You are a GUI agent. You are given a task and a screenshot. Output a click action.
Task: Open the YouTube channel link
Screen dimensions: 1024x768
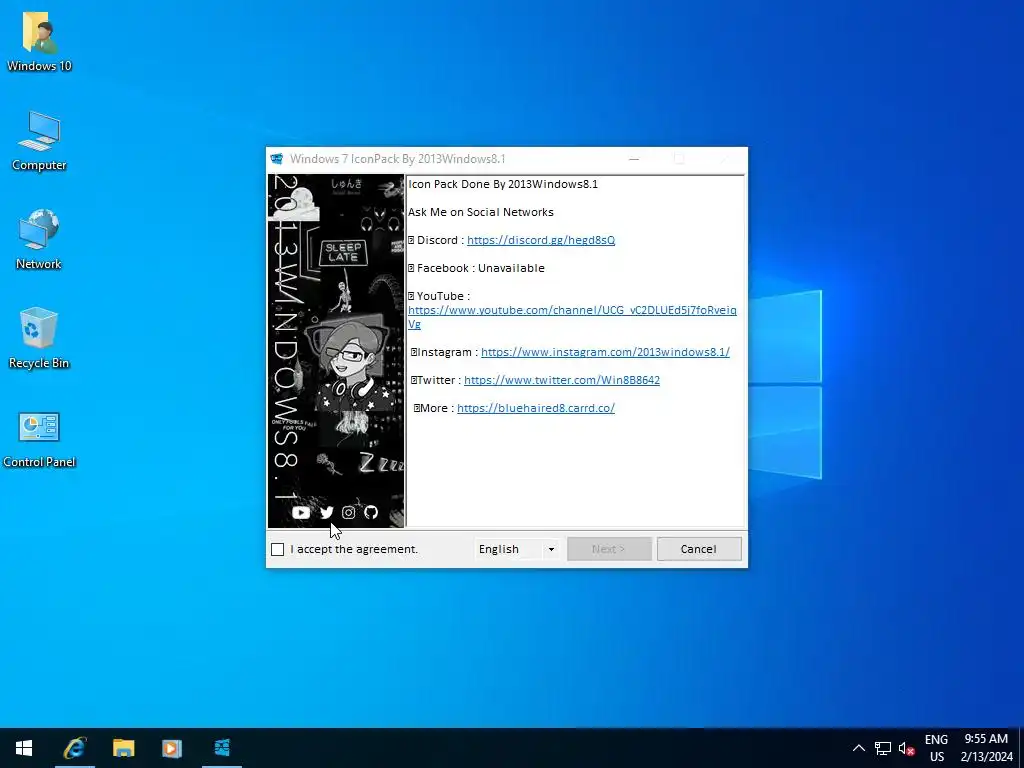[x=572, y=317]
